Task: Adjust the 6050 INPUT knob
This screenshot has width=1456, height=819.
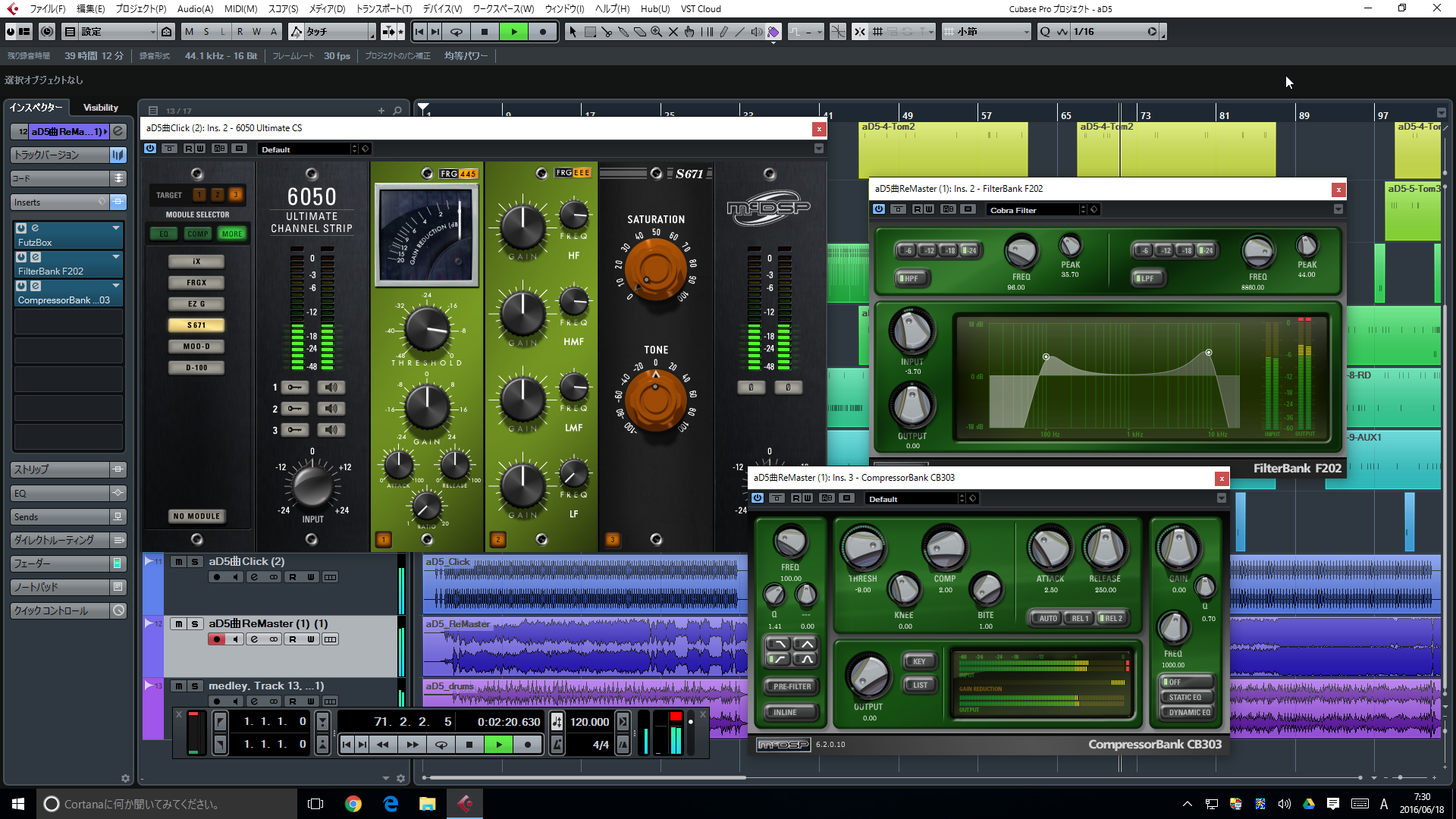Action: coord(312,485)
